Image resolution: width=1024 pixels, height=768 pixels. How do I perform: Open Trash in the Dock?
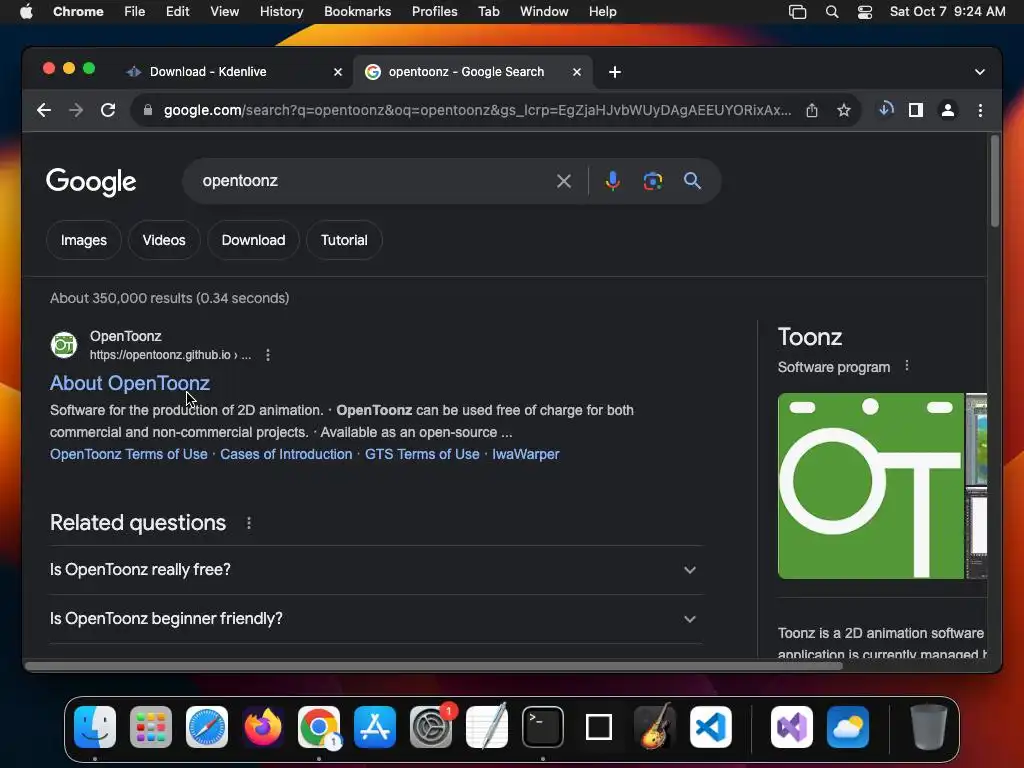(928, 726)
